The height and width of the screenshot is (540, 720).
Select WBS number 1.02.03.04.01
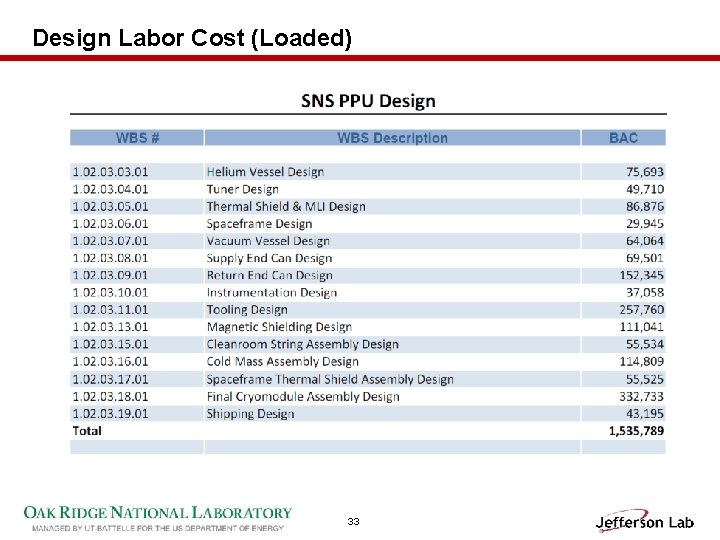pyautogui.click(x=111, y=189)
